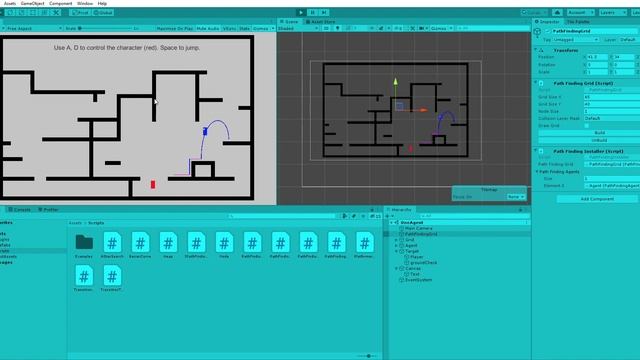Open the Component menu
Screen dimensions: 640x360
point(60,3)
